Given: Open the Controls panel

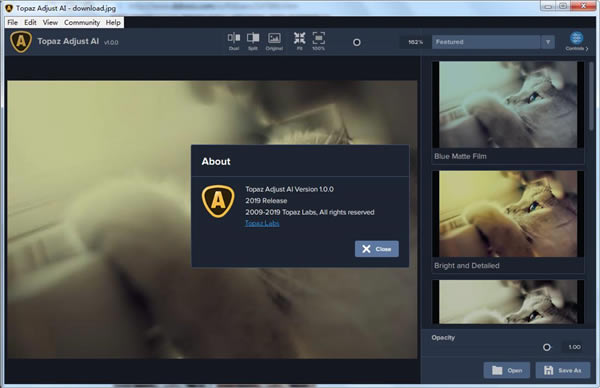Looking at the screenshot, I should point(577,41).
